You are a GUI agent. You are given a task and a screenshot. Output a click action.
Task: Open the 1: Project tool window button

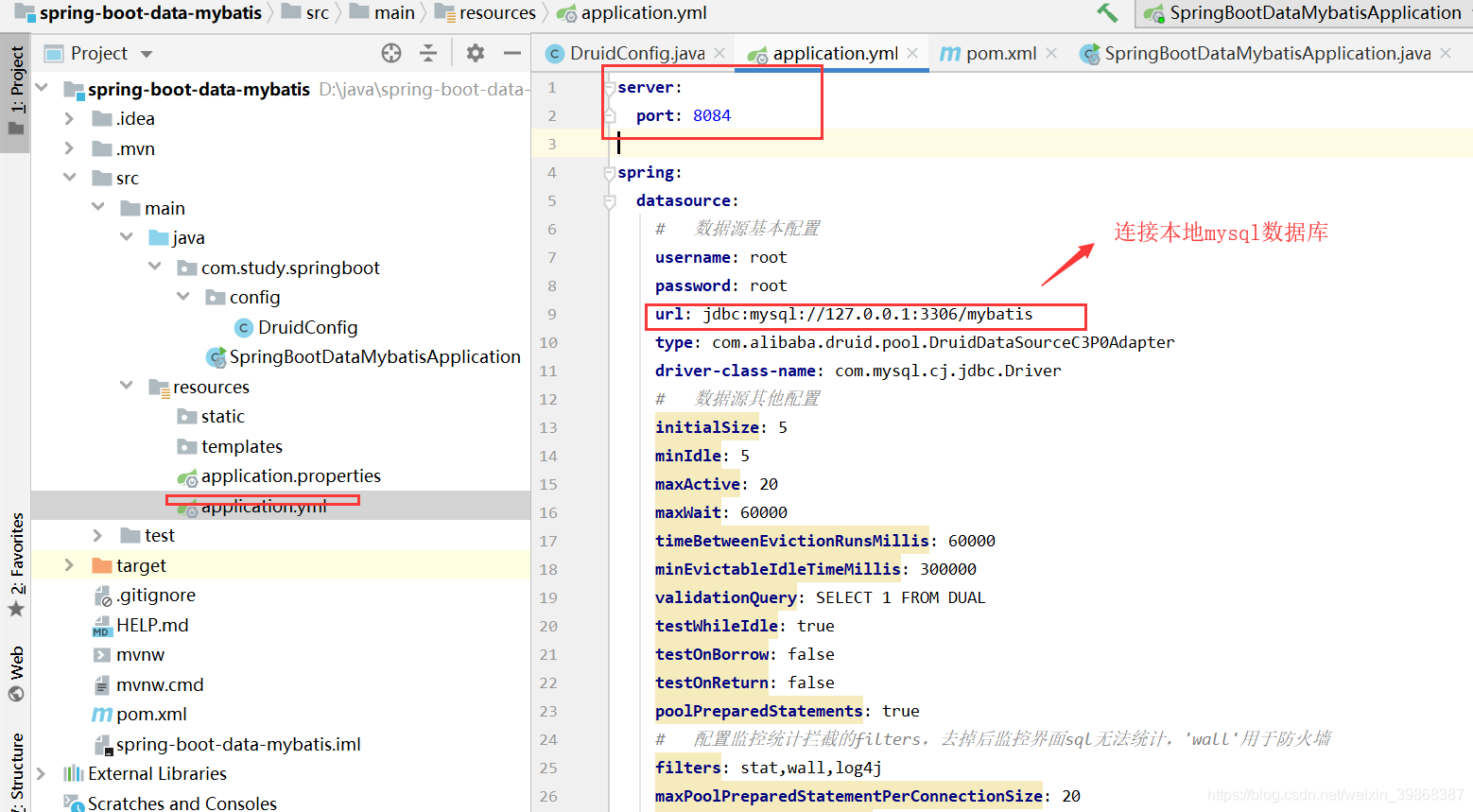16,93
